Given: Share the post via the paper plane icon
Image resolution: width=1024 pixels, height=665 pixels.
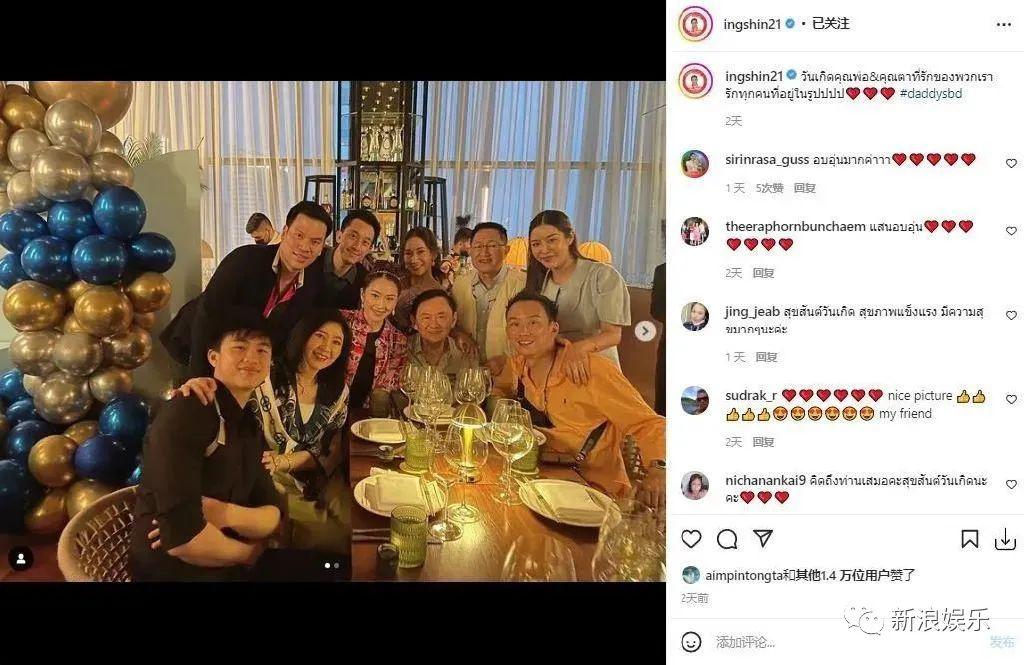Looking at the screenshot, I should 763,538.
